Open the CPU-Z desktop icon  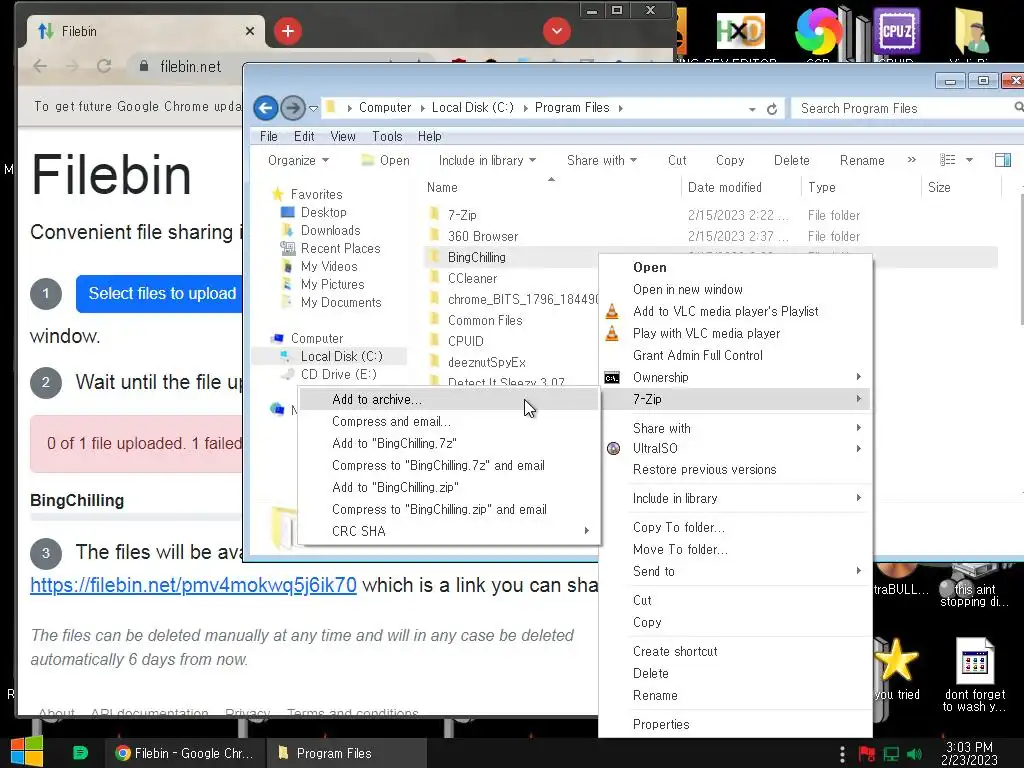tap(897, 31)
